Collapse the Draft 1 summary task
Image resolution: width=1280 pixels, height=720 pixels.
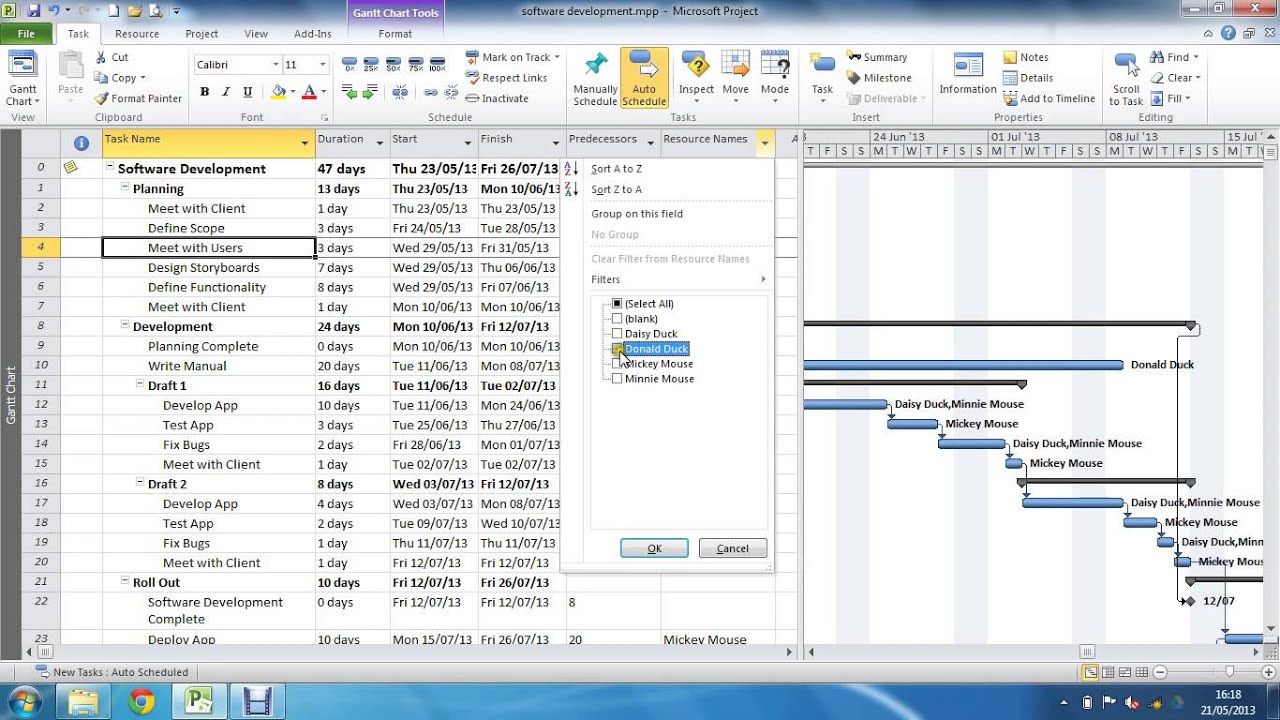(x=140, y=385)
